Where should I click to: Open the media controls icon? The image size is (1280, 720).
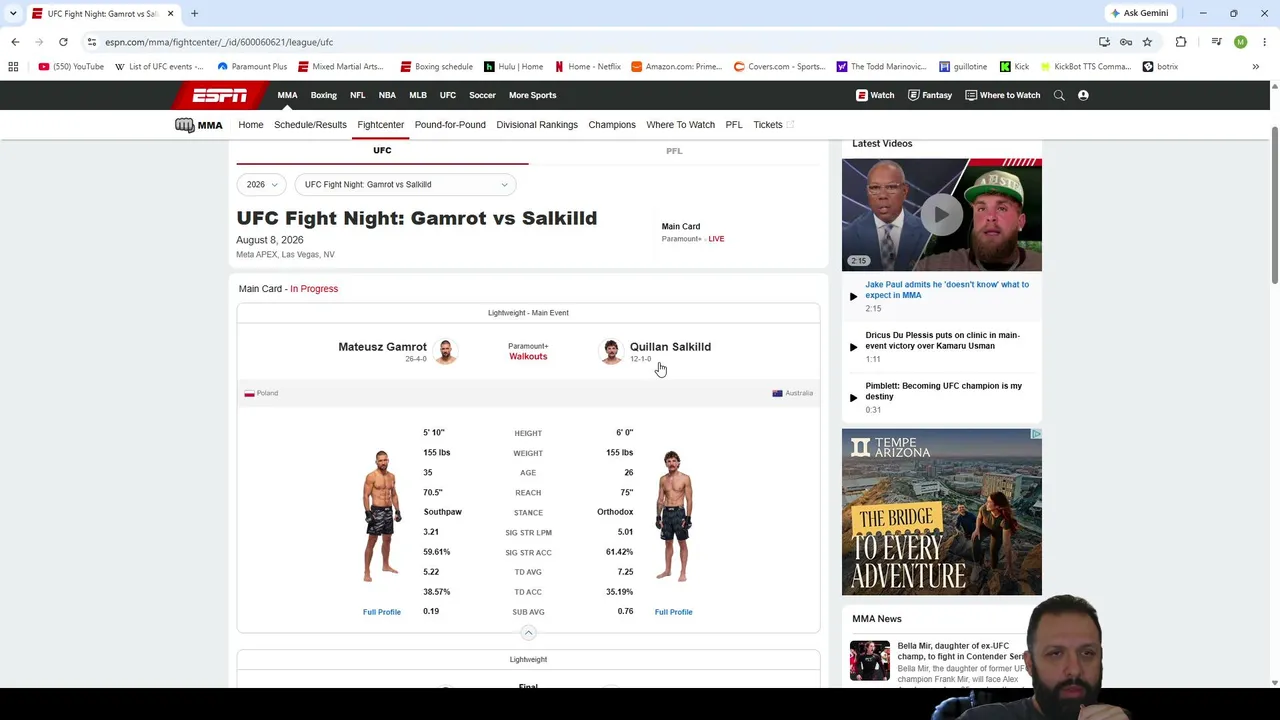tap(1217, 42)
